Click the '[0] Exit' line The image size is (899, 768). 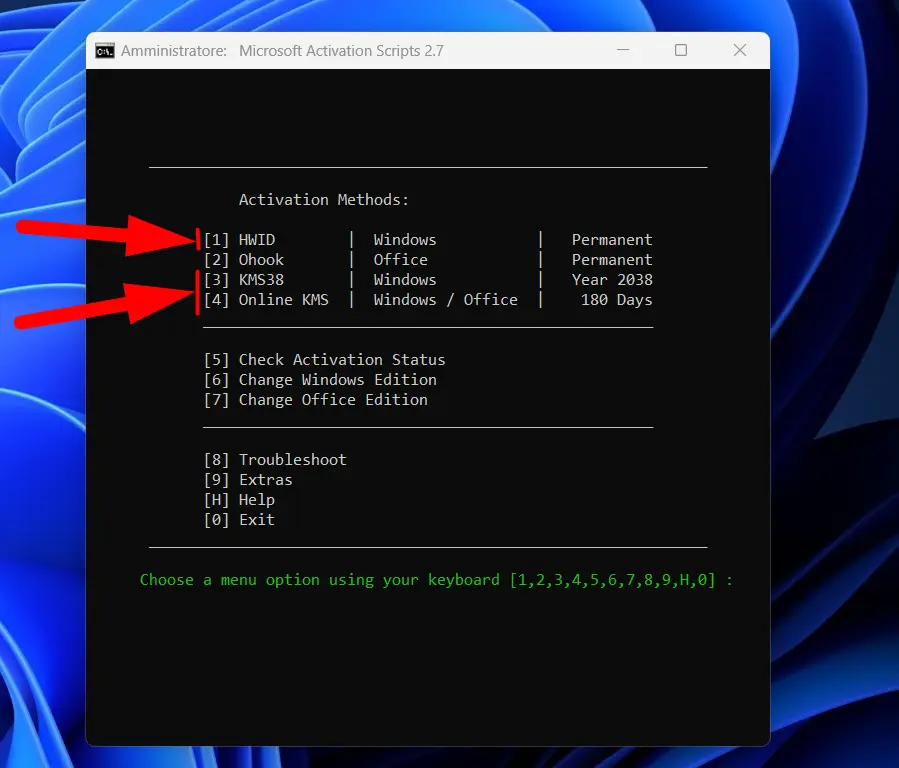coord(240,520)
